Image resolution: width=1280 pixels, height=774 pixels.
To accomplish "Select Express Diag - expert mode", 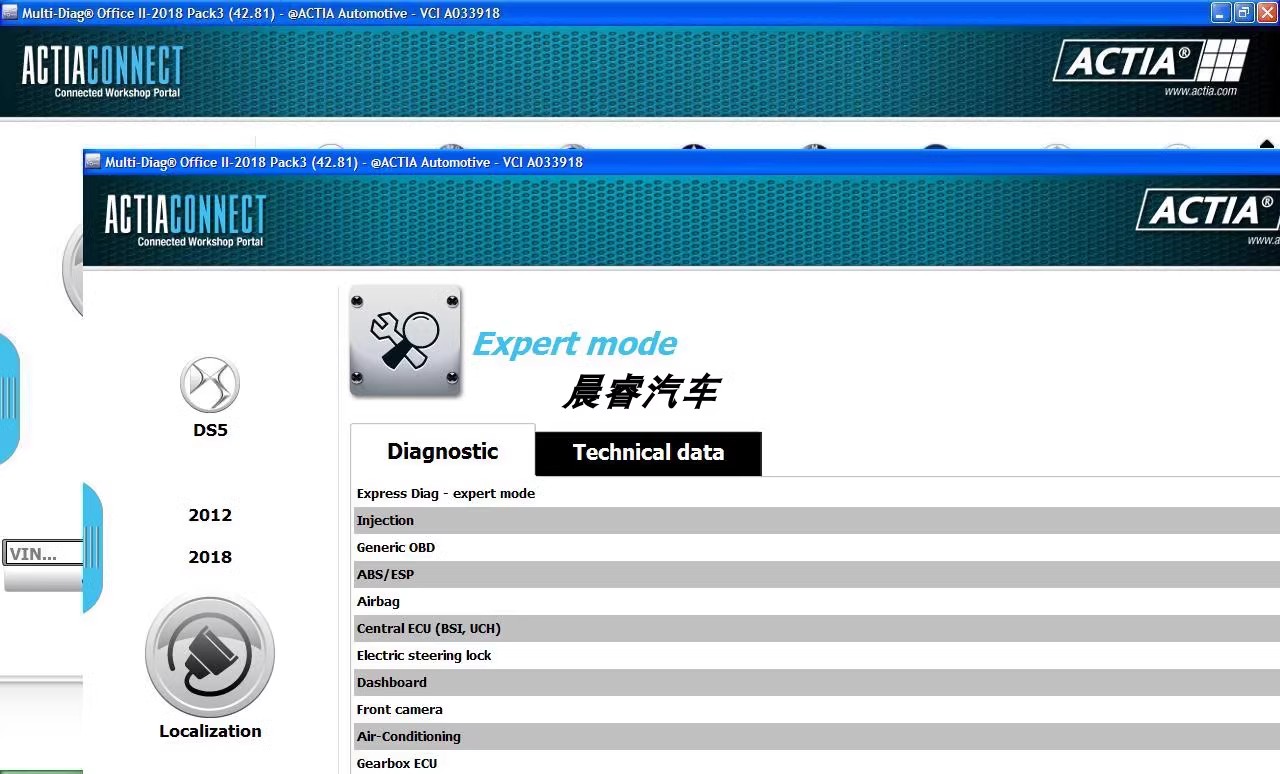I will tap(815, 493).
